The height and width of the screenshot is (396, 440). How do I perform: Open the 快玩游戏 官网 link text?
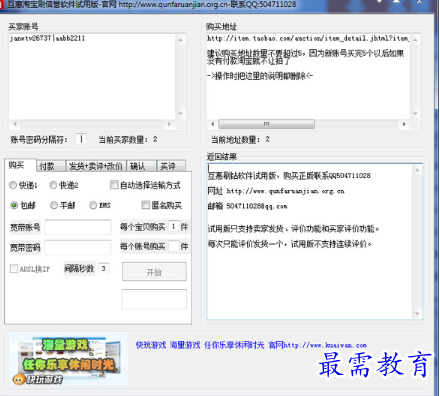[x=251, y=345]
